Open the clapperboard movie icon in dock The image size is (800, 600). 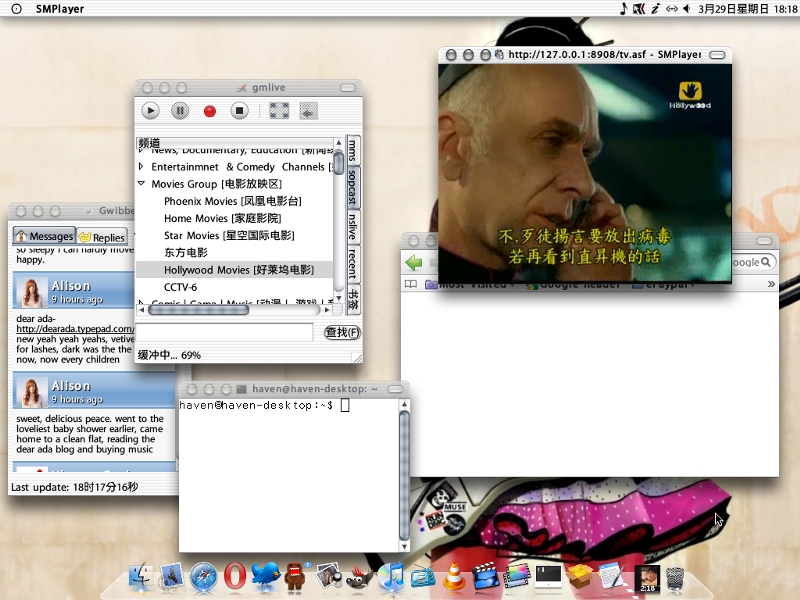pyautogui.click(x=485, y=577)
